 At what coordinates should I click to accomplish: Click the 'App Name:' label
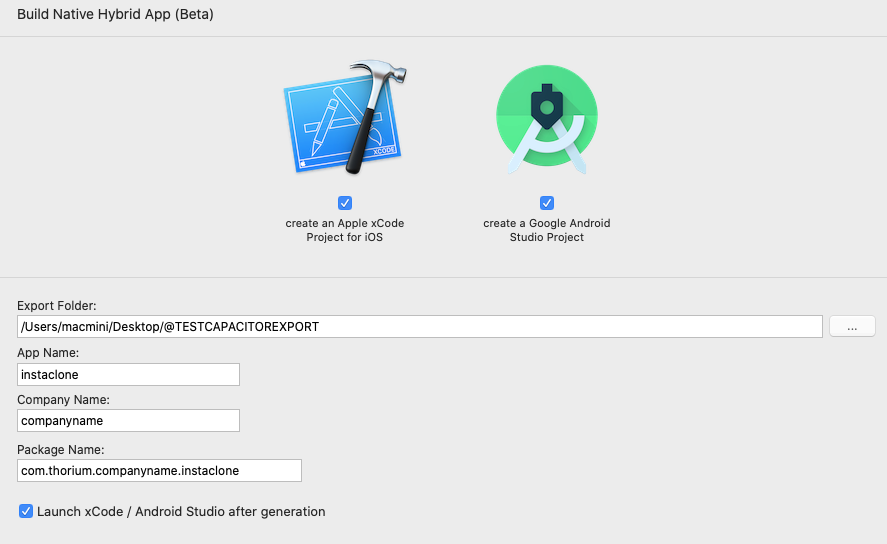48,353
